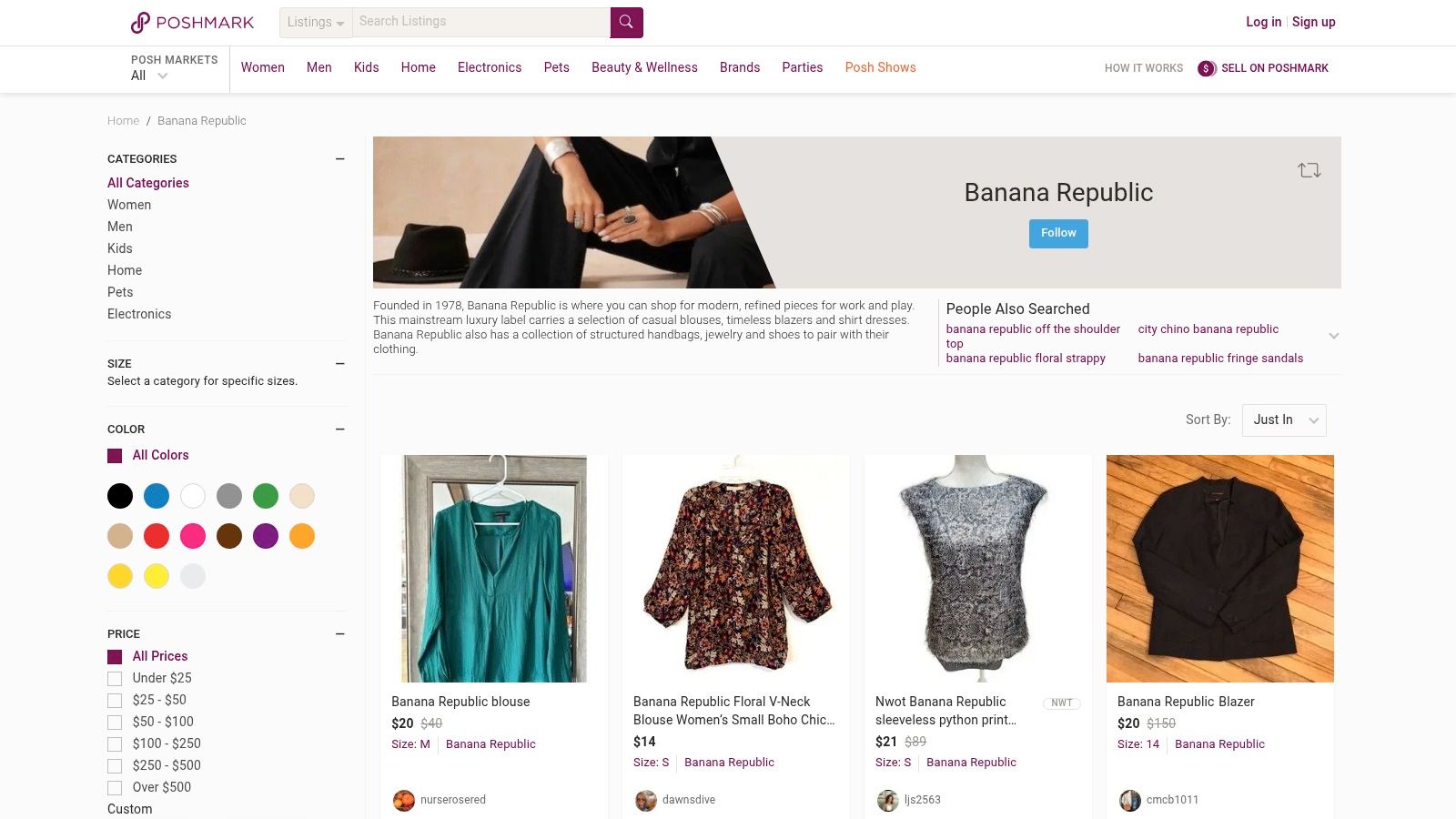Follow the Banana Republic brand

pyautogui.click(x=1058, y=233)
